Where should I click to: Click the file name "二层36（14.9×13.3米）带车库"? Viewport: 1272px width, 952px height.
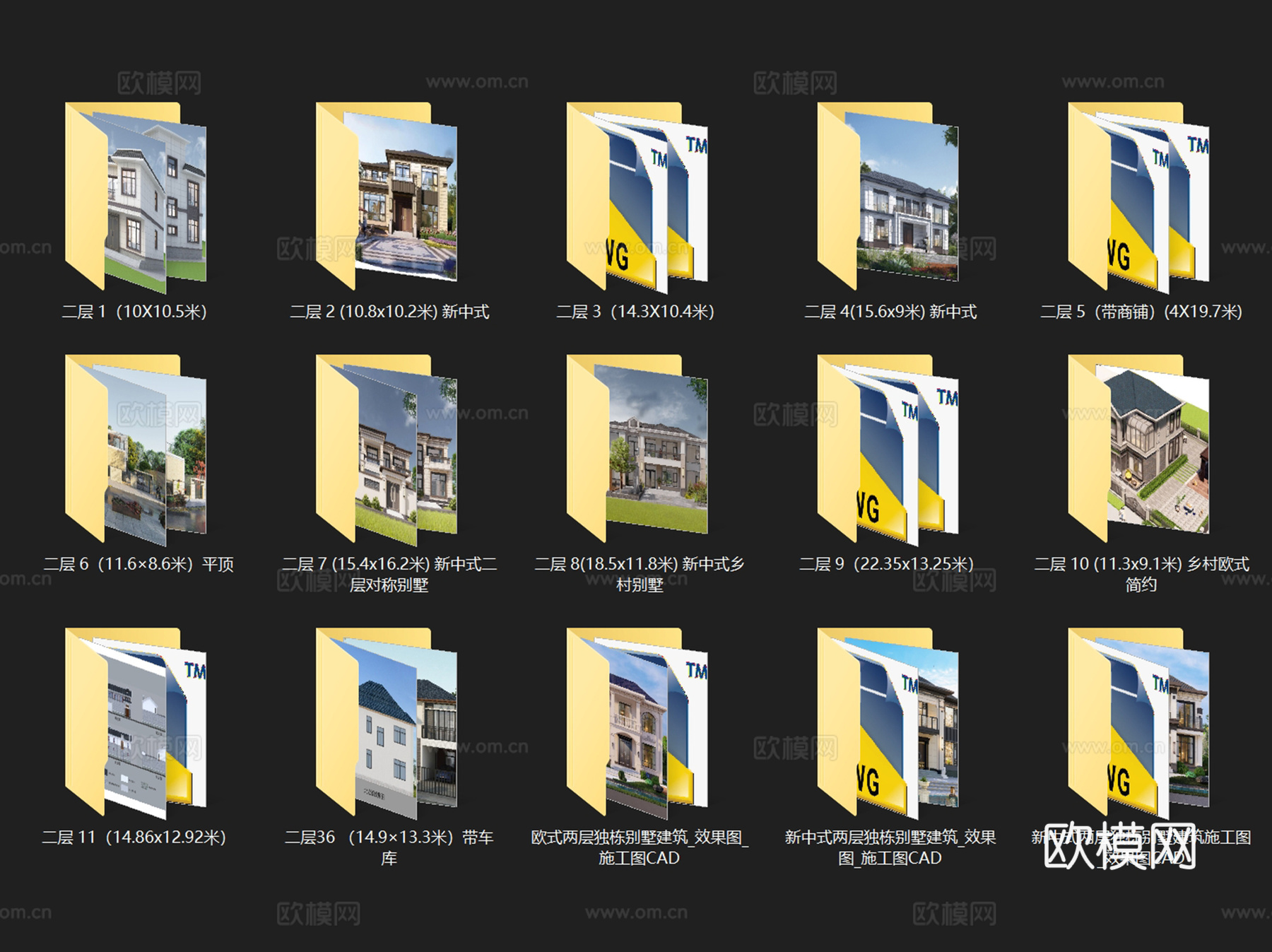[x=389, y=847]
